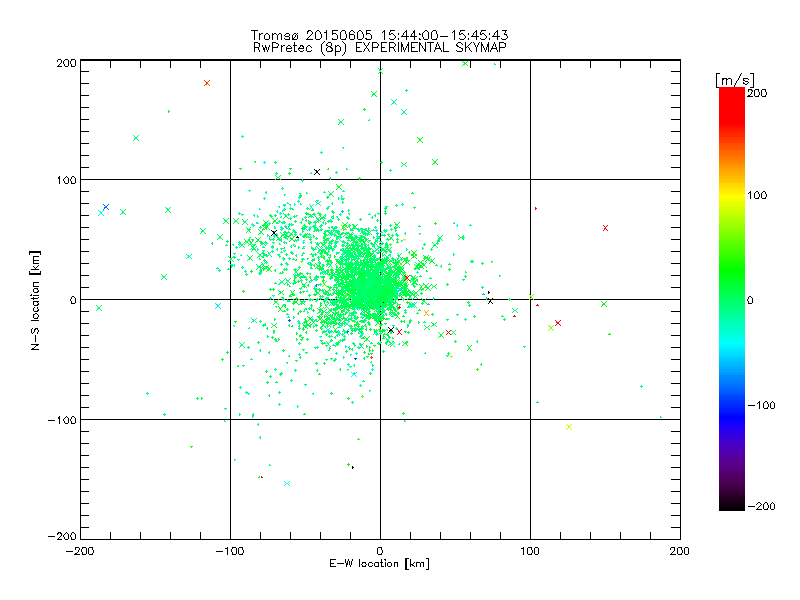Click the N-S axis tick label '100'
Screen dimensions: 800x600
[x=66, y=180]
